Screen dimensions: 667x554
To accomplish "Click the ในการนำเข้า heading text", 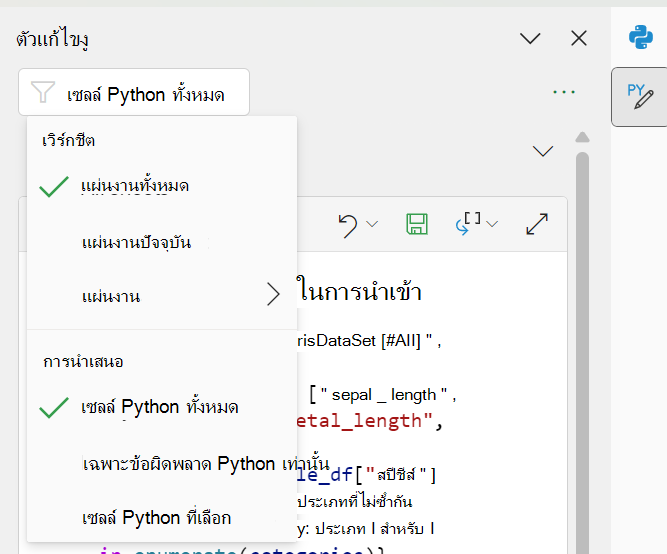I will (359, 291).
